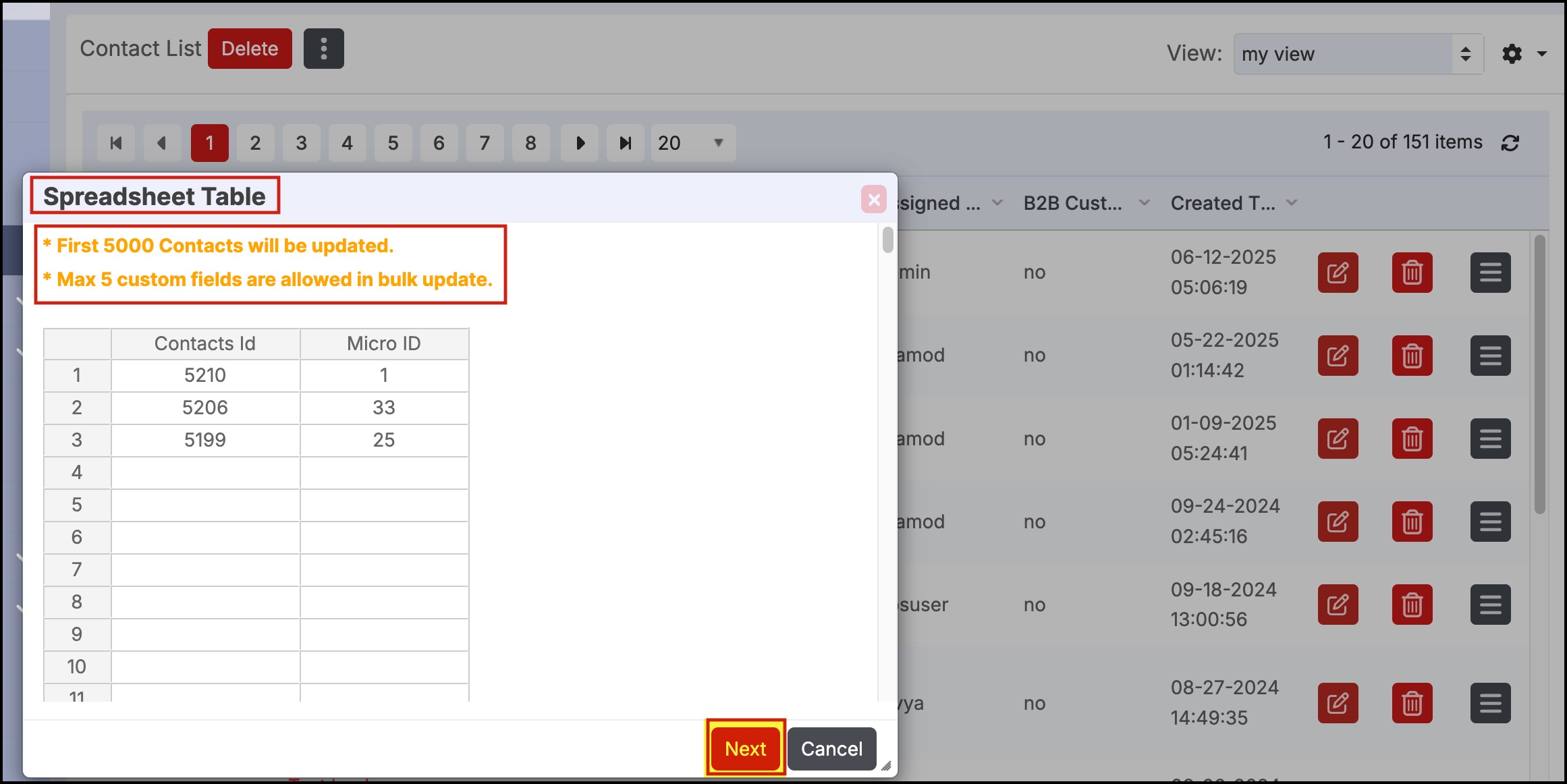This screenshot has height=784, width=1567.
Task: Edit the contact created 06-12-2025
Action: (1338, 273)
